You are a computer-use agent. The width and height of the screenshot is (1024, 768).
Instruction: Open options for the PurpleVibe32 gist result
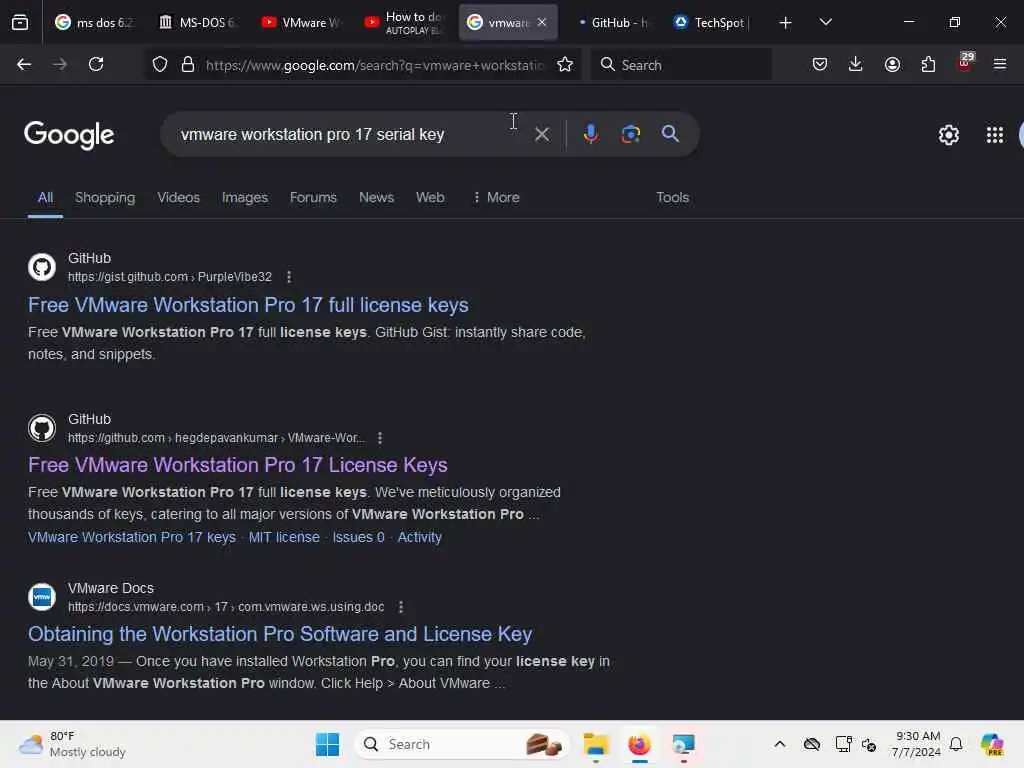point(289,277)
